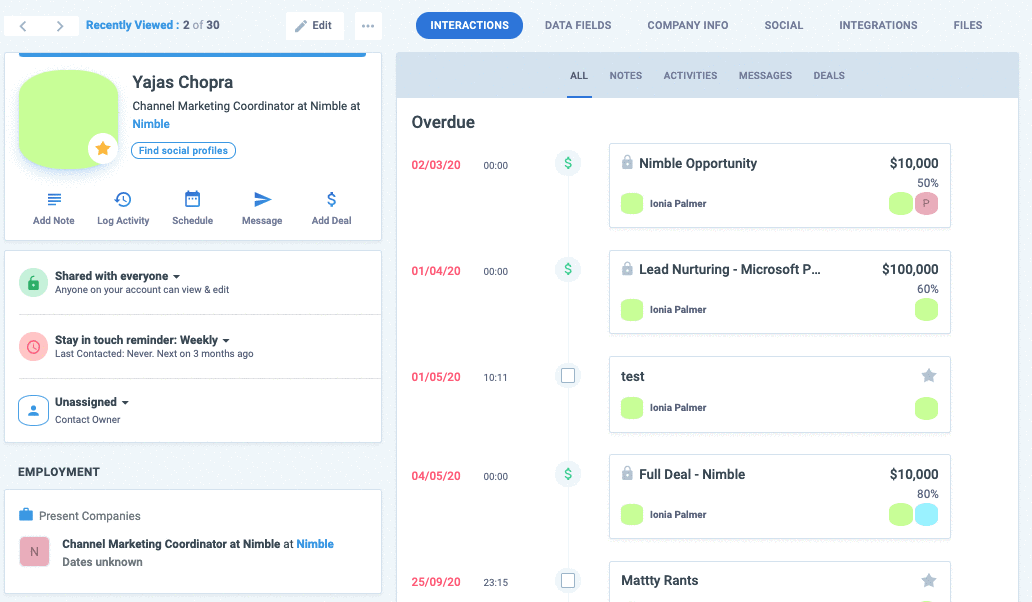Click the Schedule calendar icon
Image resolution: width=1032 pixels, height=602 pixels.
tap(192, 200)
